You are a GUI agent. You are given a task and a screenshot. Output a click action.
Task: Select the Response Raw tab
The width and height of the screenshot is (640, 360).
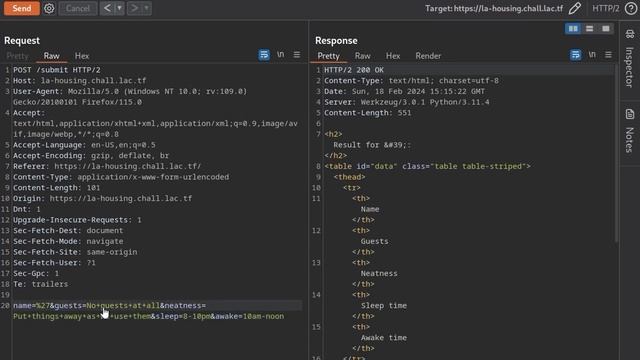(x=362, y=56)
